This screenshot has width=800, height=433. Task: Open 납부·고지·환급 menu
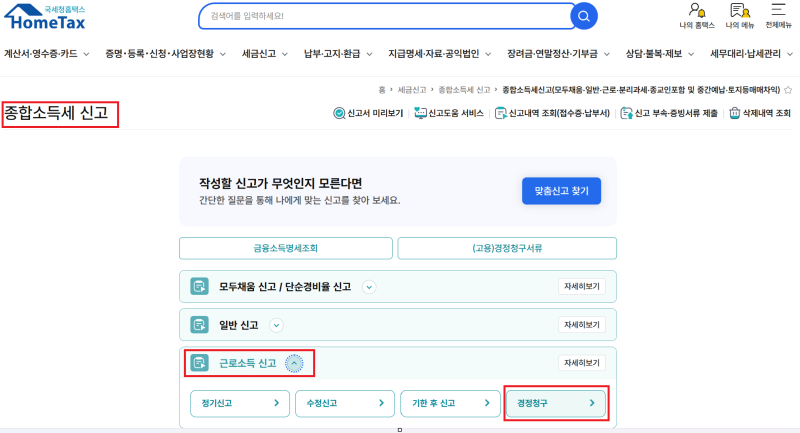coord(338,54)
